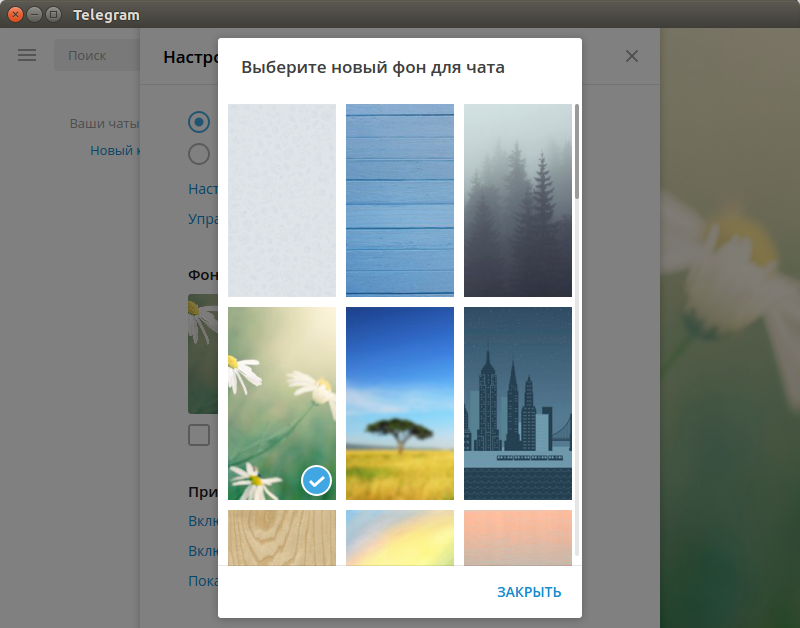The width and height of the screenshot is (800, 628).
Task: Choose the blue wooden planks background
Action: point(399,200)
